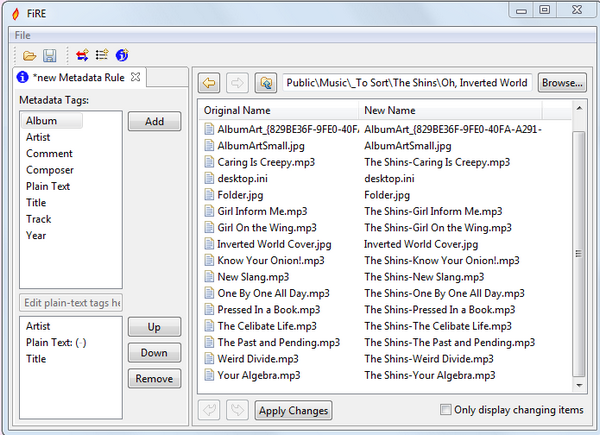600x435 pixels.
Task: Select Year in Metadata Tags list
Action: pos(36,235)
